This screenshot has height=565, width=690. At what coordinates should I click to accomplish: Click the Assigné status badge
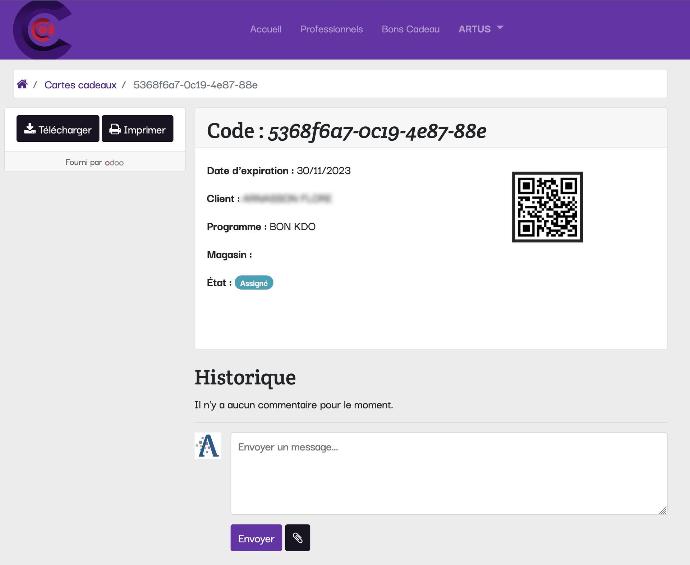click(x=254, y=283)
